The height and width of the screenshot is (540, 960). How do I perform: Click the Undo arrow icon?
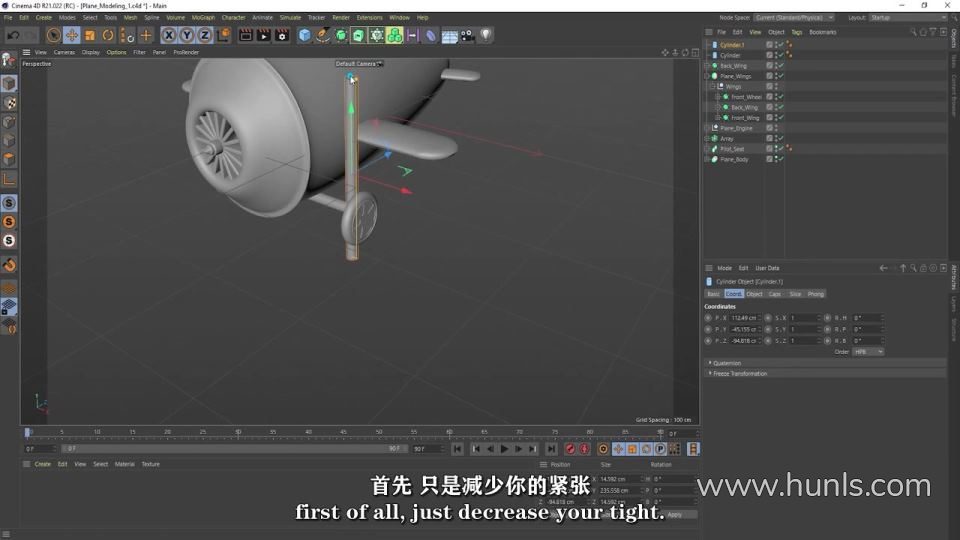(x=13, y=36)
